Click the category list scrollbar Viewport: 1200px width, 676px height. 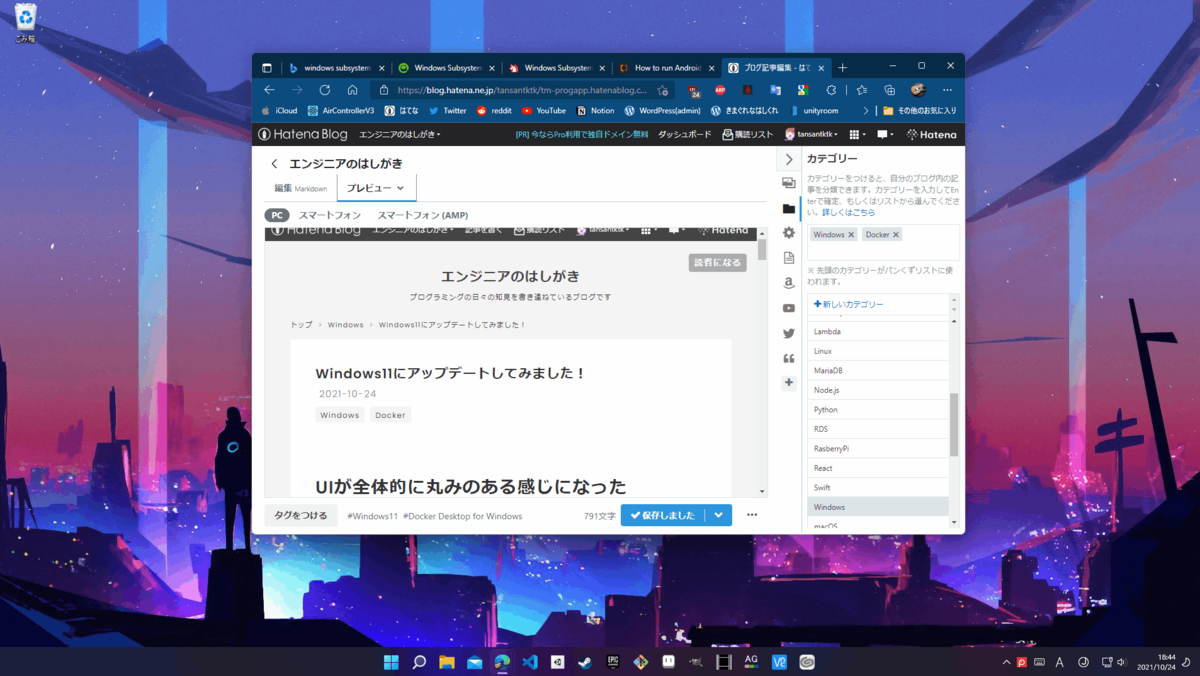(x=954, y=424)
